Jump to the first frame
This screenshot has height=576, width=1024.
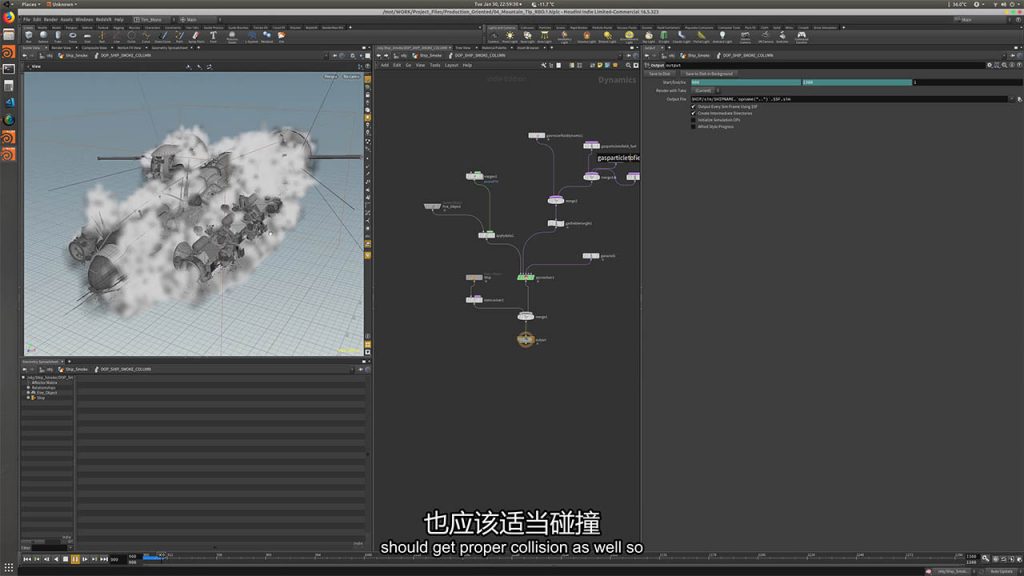pyautogui.click(x=27, y=559)
